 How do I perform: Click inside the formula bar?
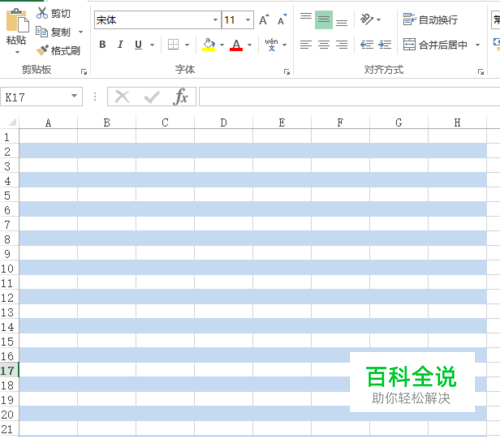click(x=349, y=97)
